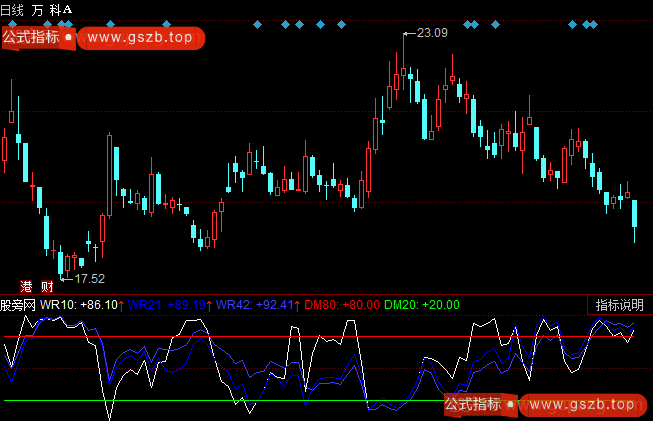Image resolution: width=653 pixels, height=421 pixels.
Task: Click the 股妾网 indicator name label
Action: (x=18, y=305)
